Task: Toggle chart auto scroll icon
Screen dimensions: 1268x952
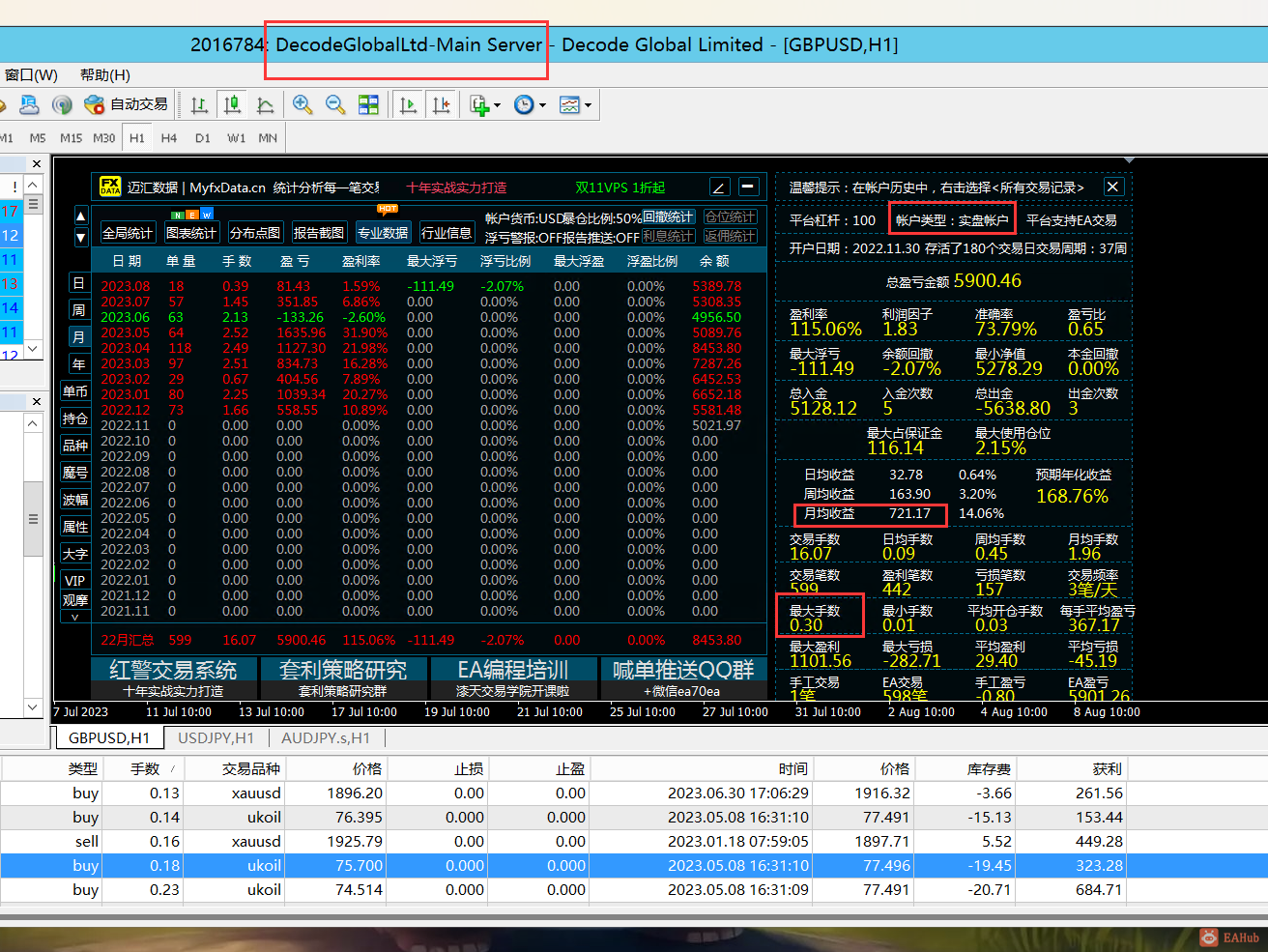Action: tap(409, 104)
